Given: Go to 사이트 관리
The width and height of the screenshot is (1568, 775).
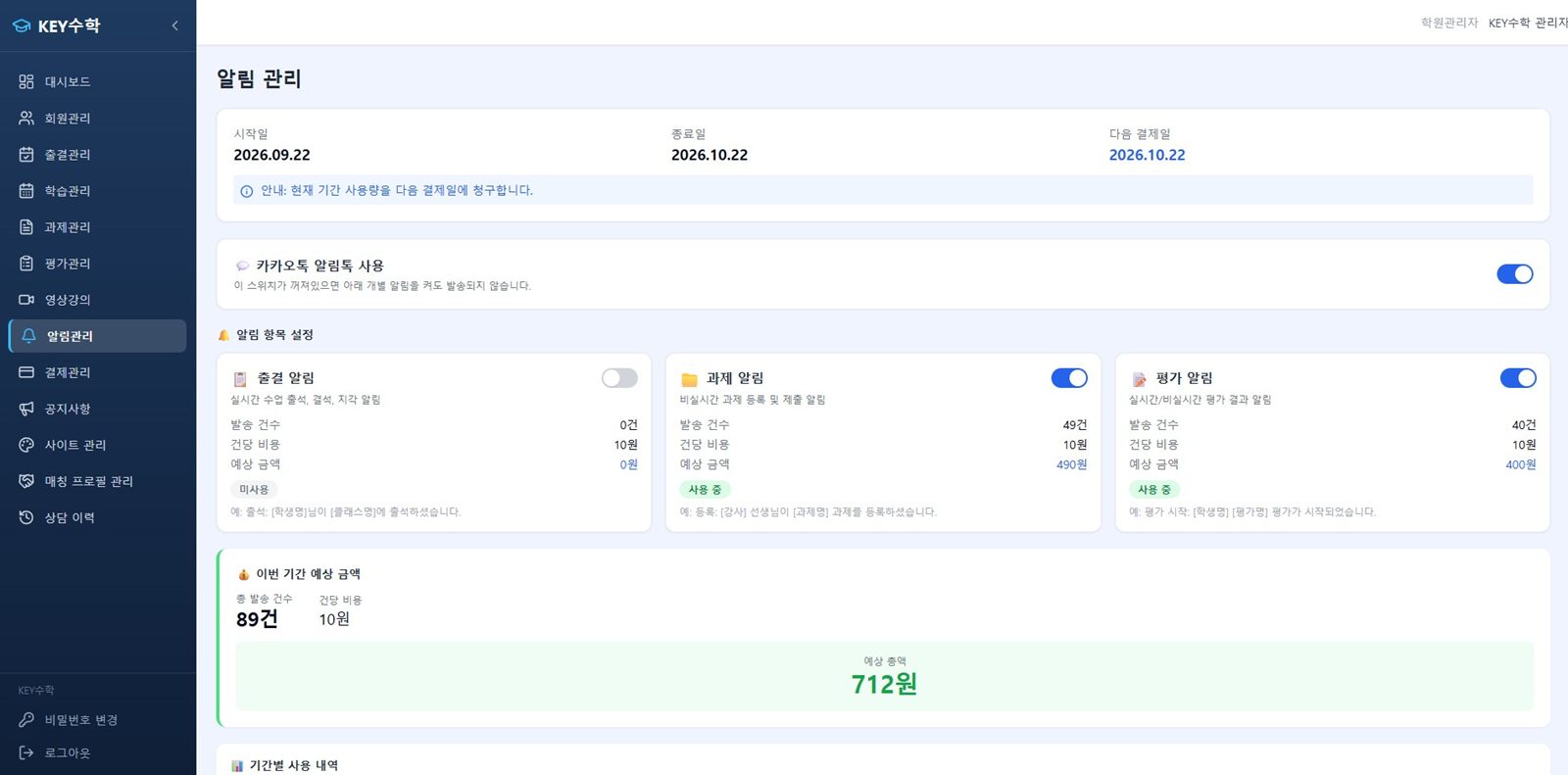Looking at the screenshot, I should pos(97,444).
